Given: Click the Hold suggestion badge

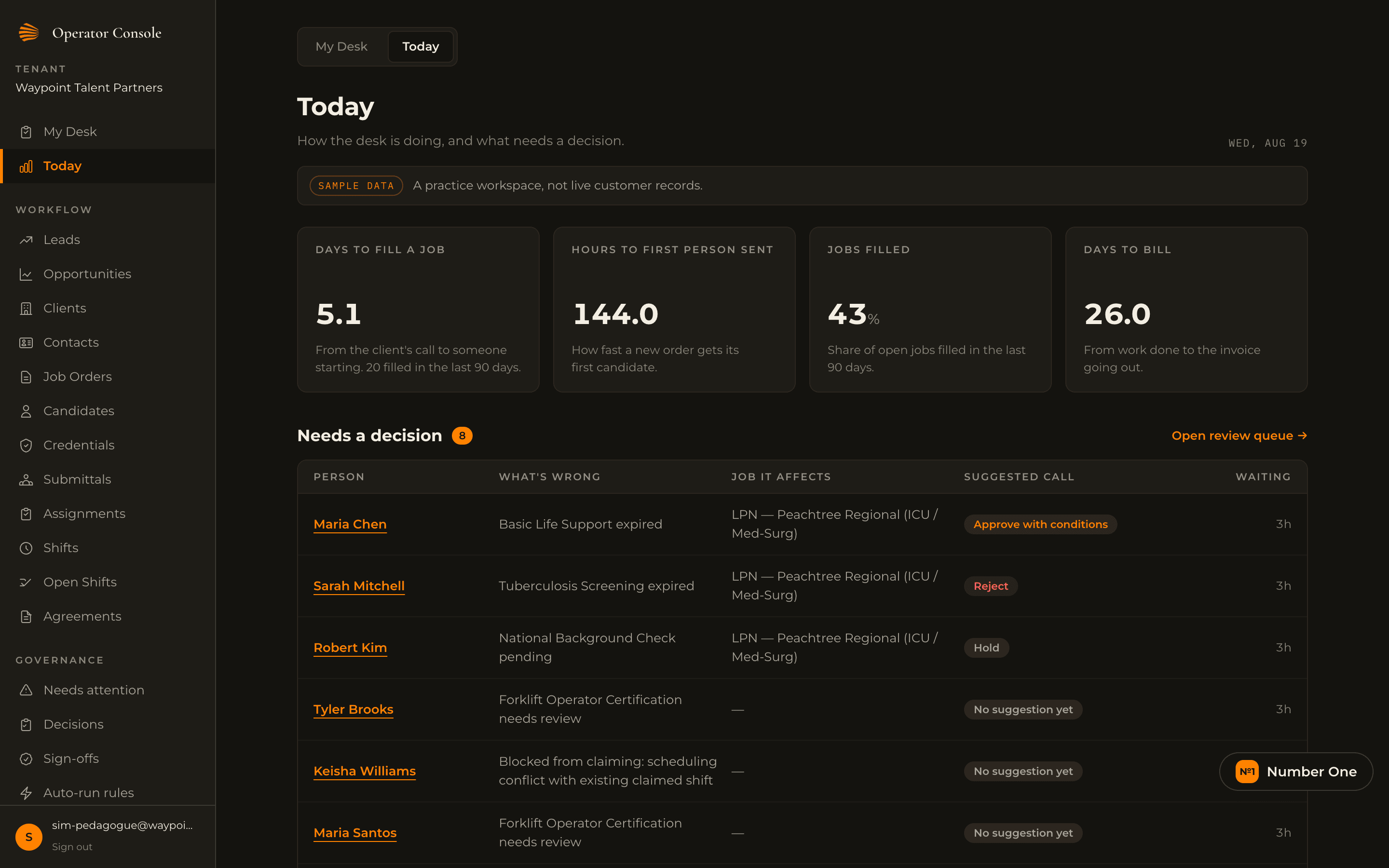Looking at the screenshot, I should [x=986, y=648].
